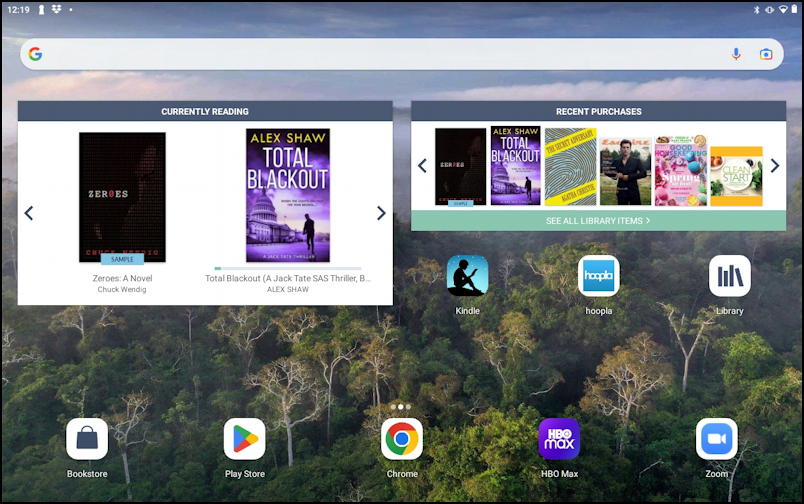The image size is (804, 504).
Task: Open the Library app
Action: point(730,276)
